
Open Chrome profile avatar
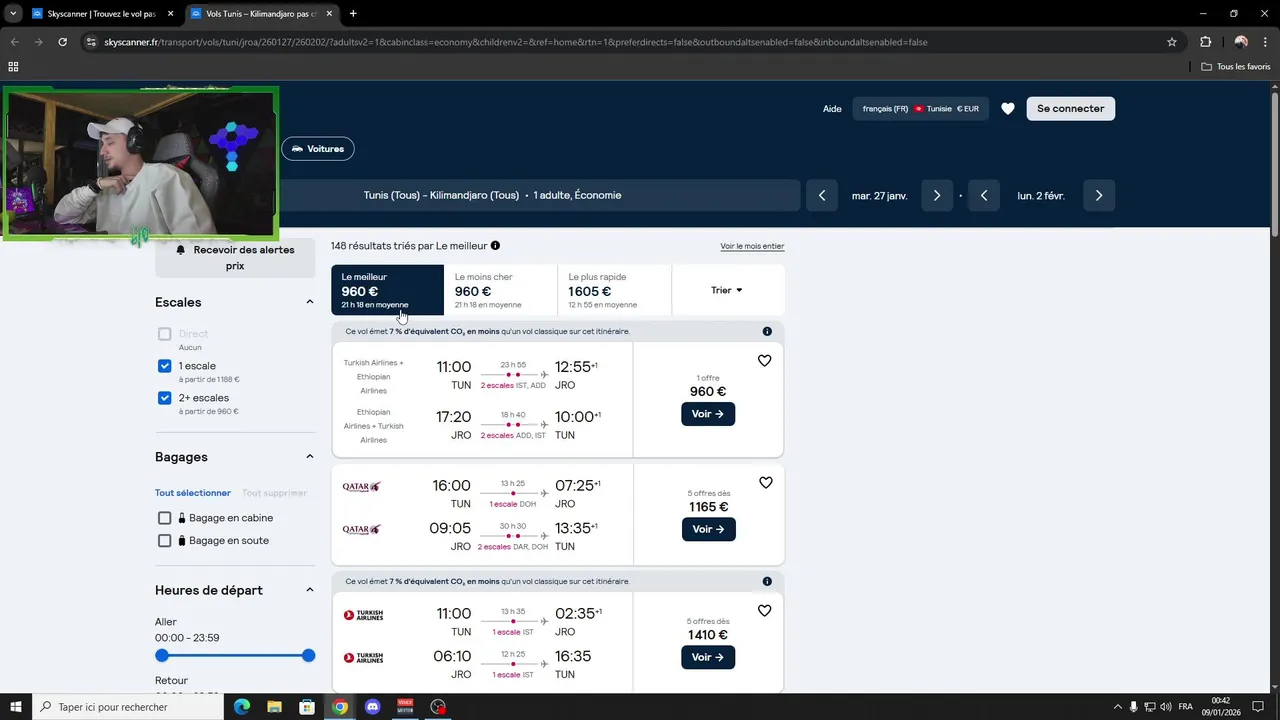coord(1241,42)
